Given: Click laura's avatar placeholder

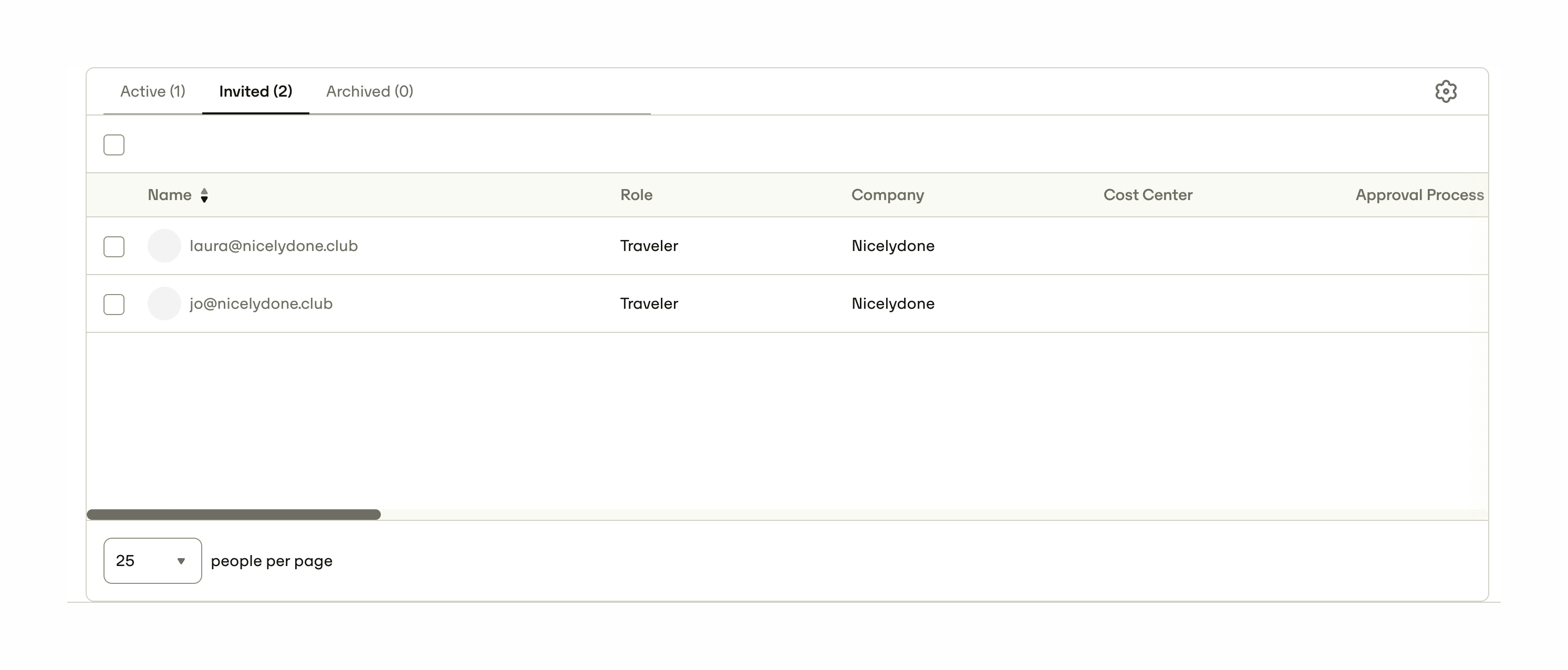Looking at the screenshot, I should [x=164, y=246].
